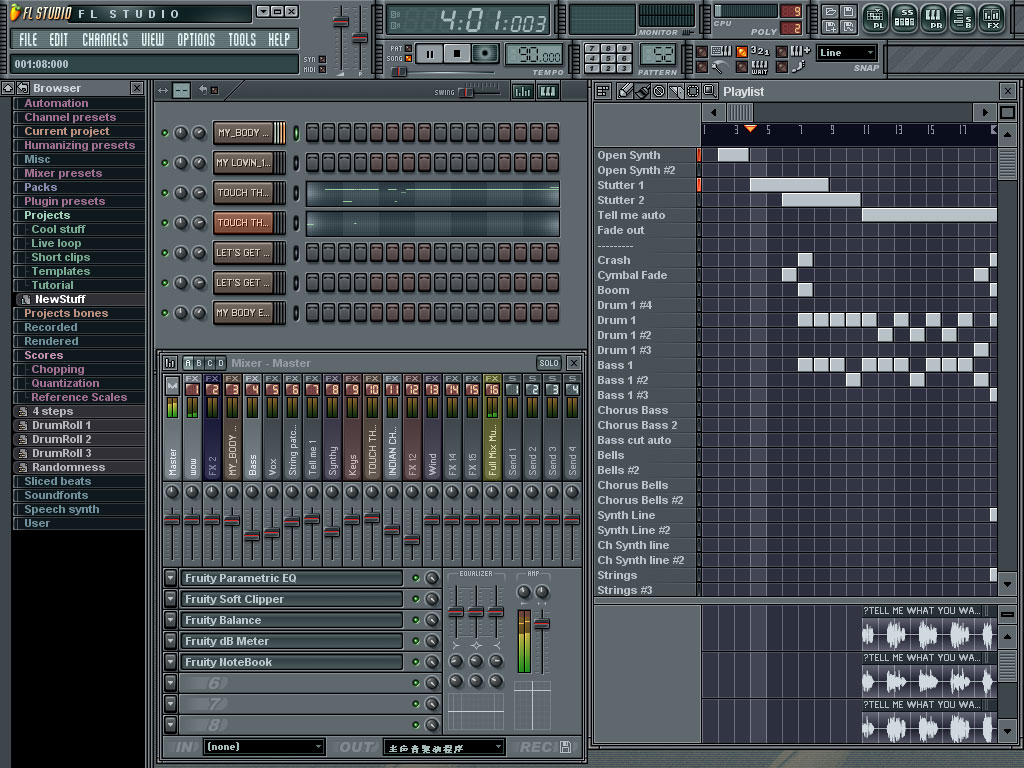1024x768 pixels.
Task: Open Fruity Parametric EQ slot arrow menu
Action: pos(170,578)
